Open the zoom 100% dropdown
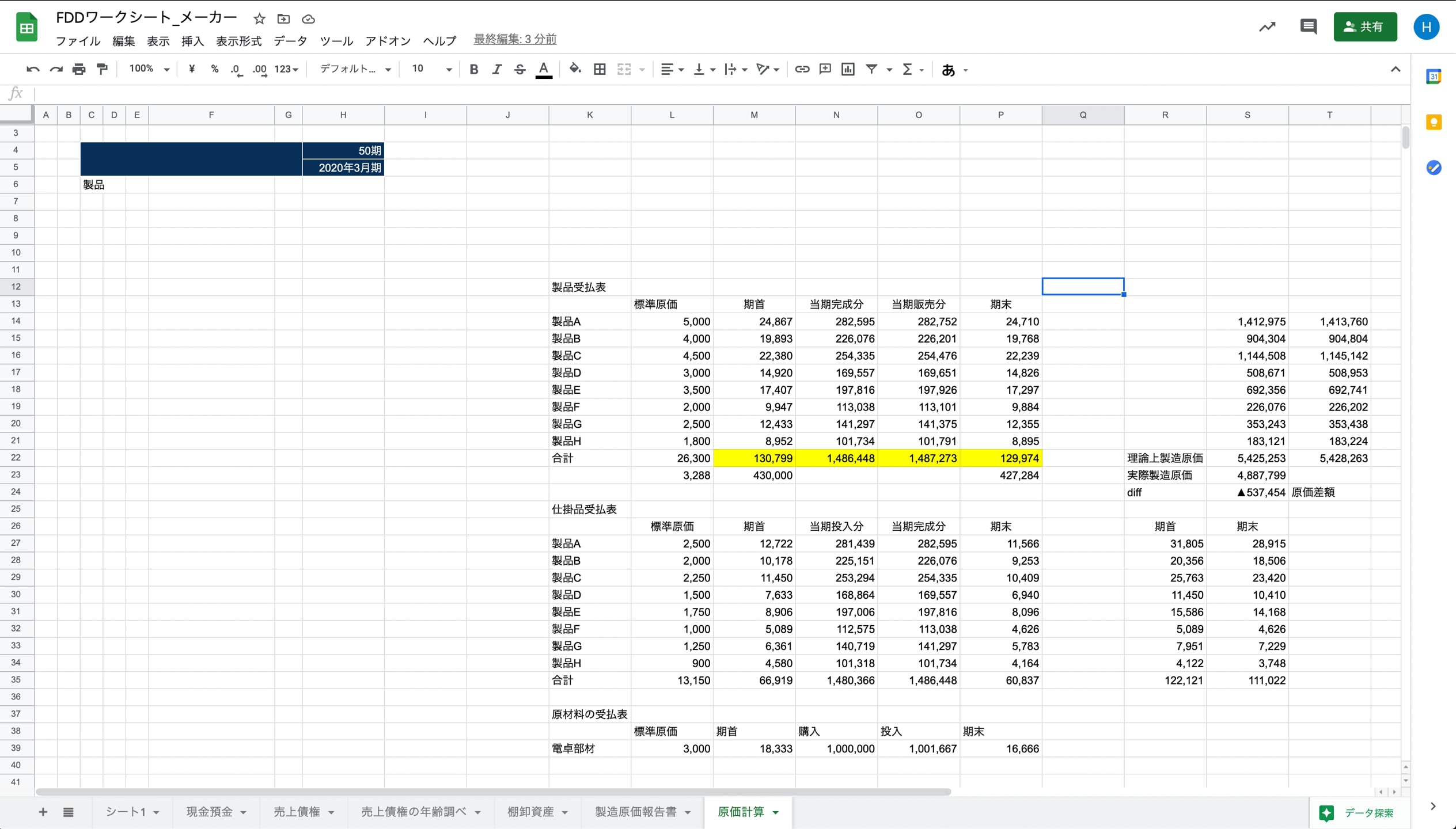The image size is (1456, 829). click(x=149, y=69)
